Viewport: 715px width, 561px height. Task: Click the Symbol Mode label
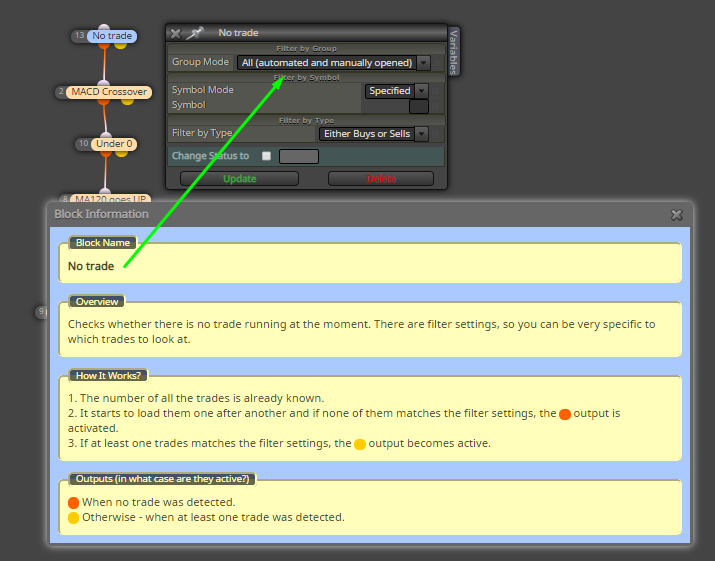point(202,90)
